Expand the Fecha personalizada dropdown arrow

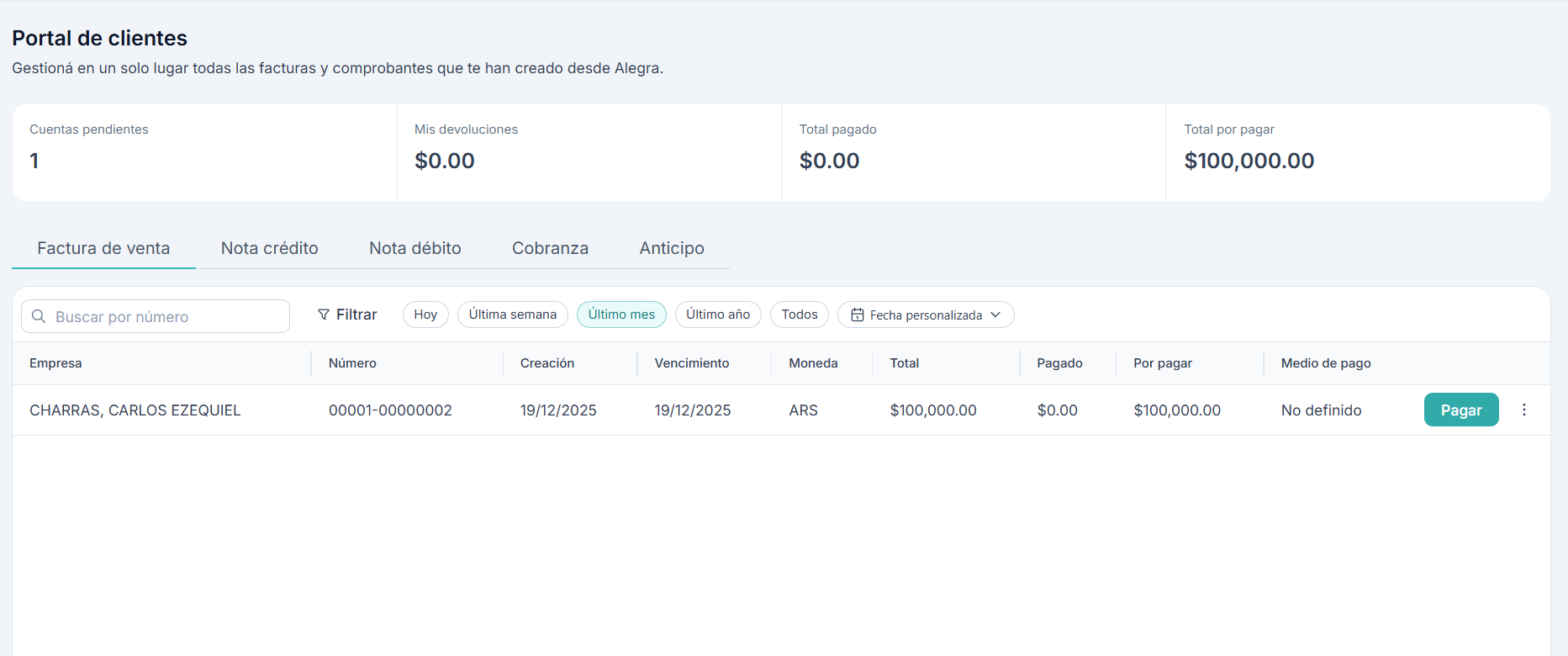point(996,315)
